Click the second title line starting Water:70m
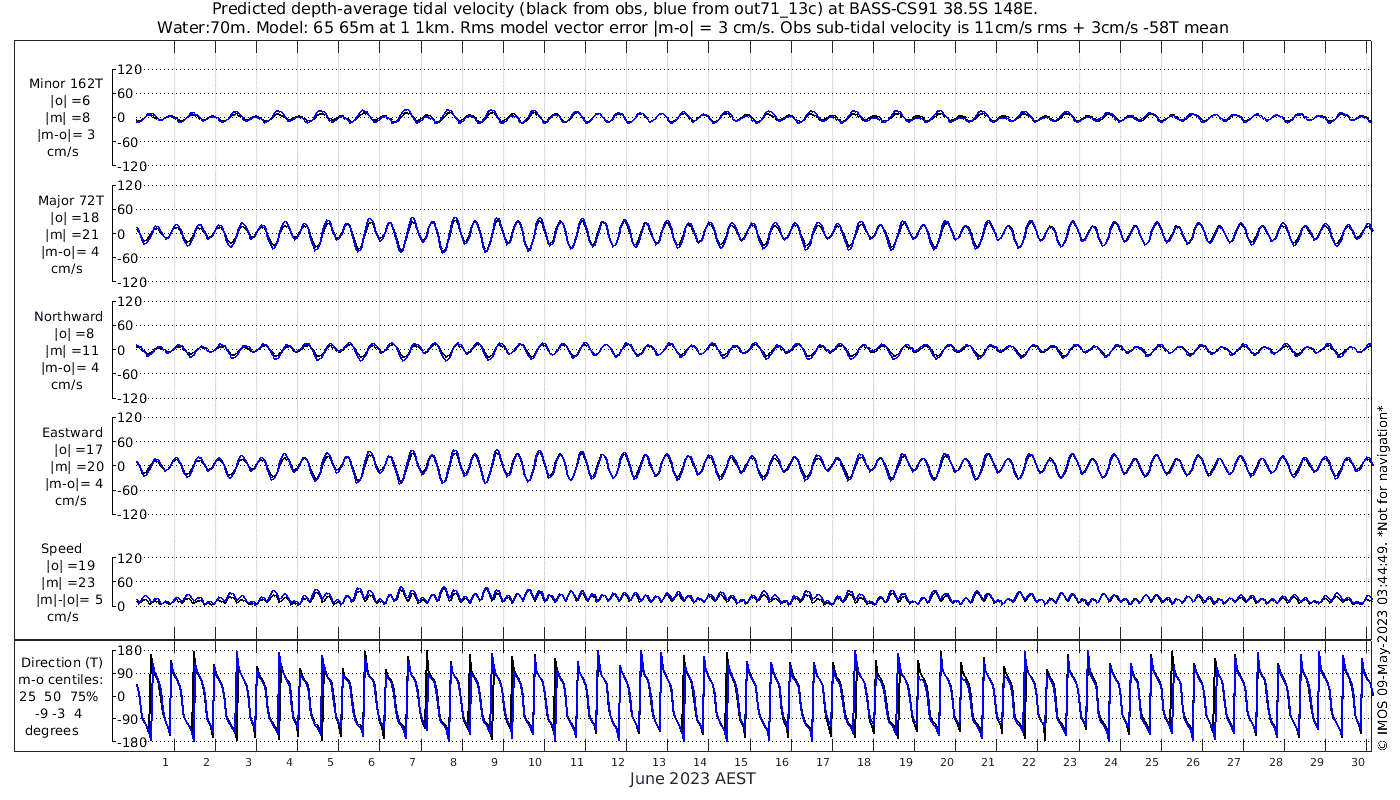Screen dimensions: 1400x800 coord(692,27)
